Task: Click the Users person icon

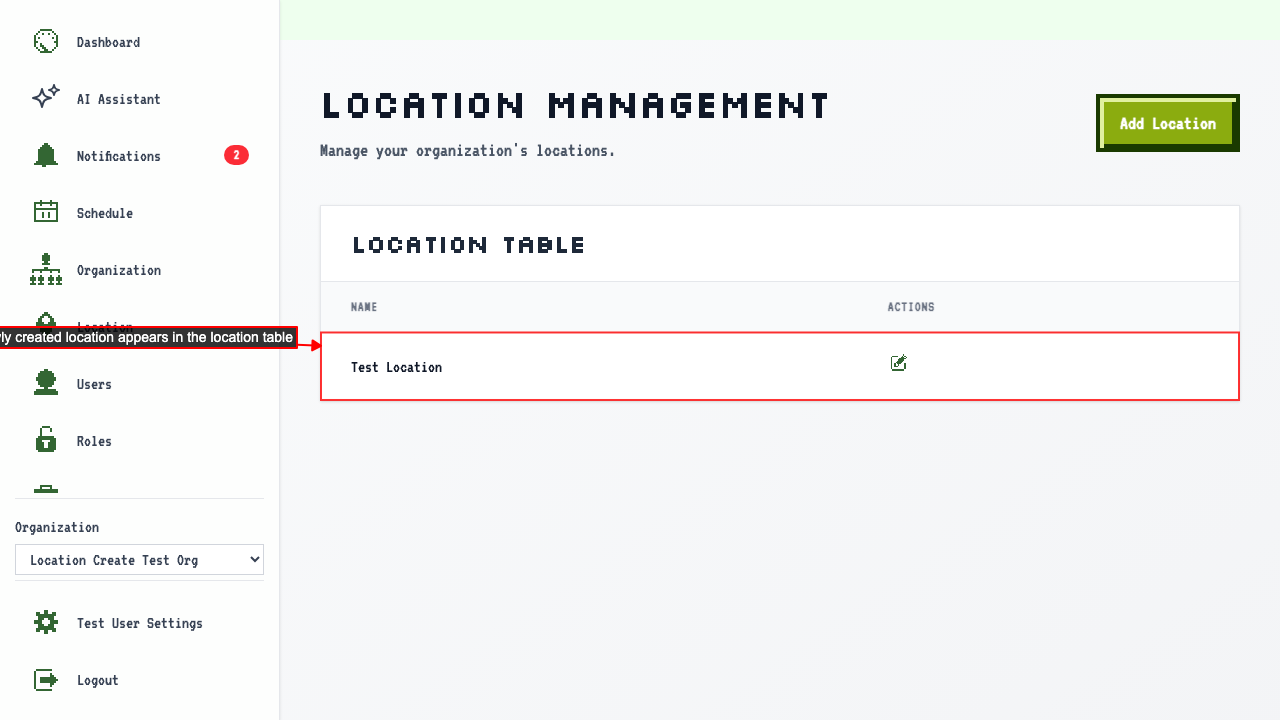Action: [46, 384]
